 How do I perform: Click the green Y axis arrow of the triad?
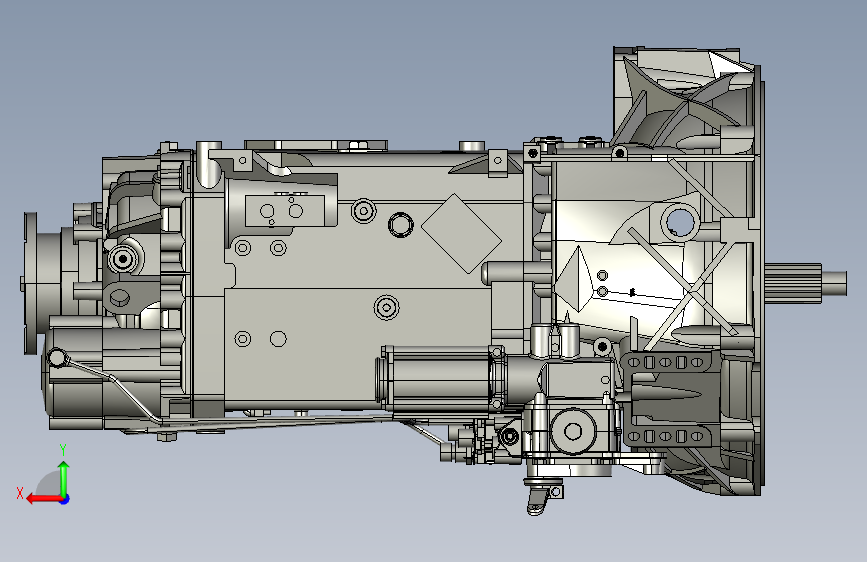64,478
